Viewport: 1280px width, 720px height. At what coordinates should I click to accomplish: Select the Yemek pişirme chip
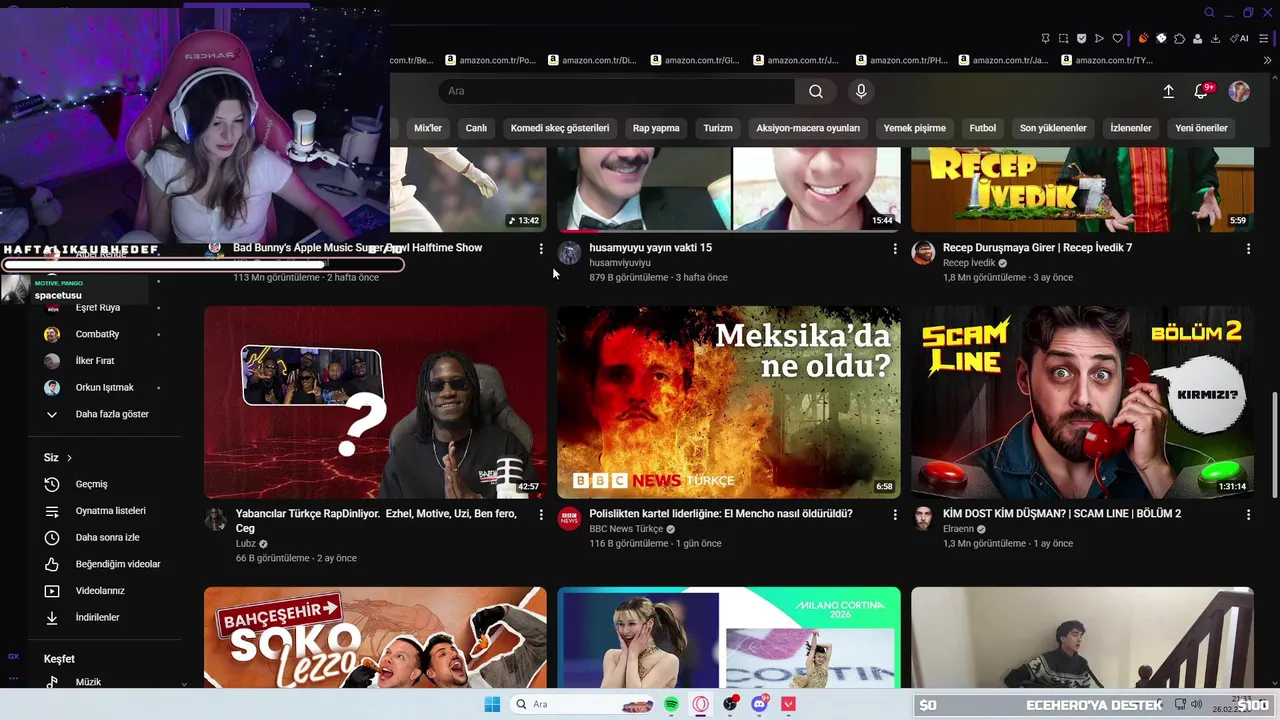[x=914, y=128]
